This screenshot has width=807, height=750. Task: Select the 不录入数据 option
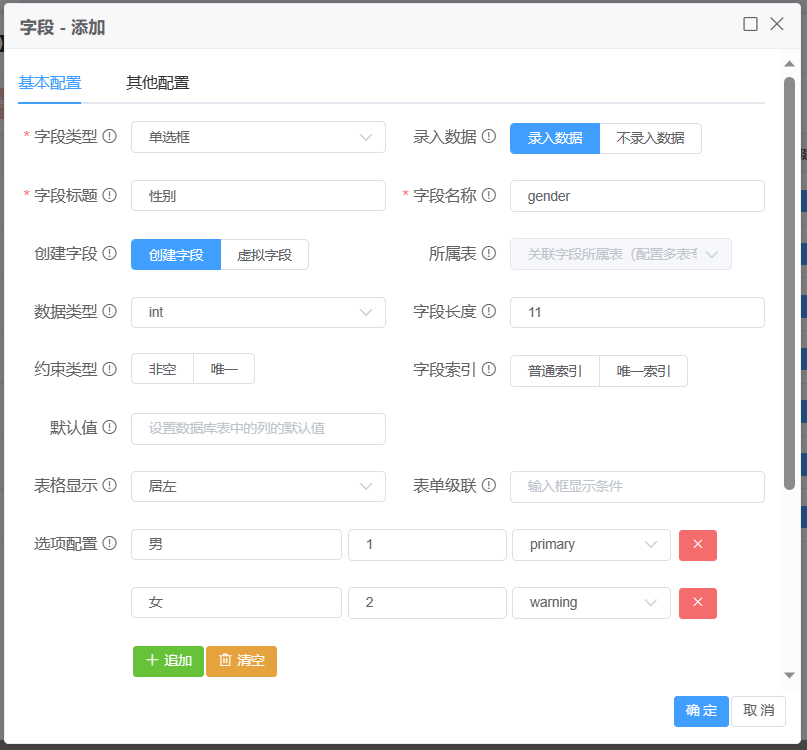[650, 138]
